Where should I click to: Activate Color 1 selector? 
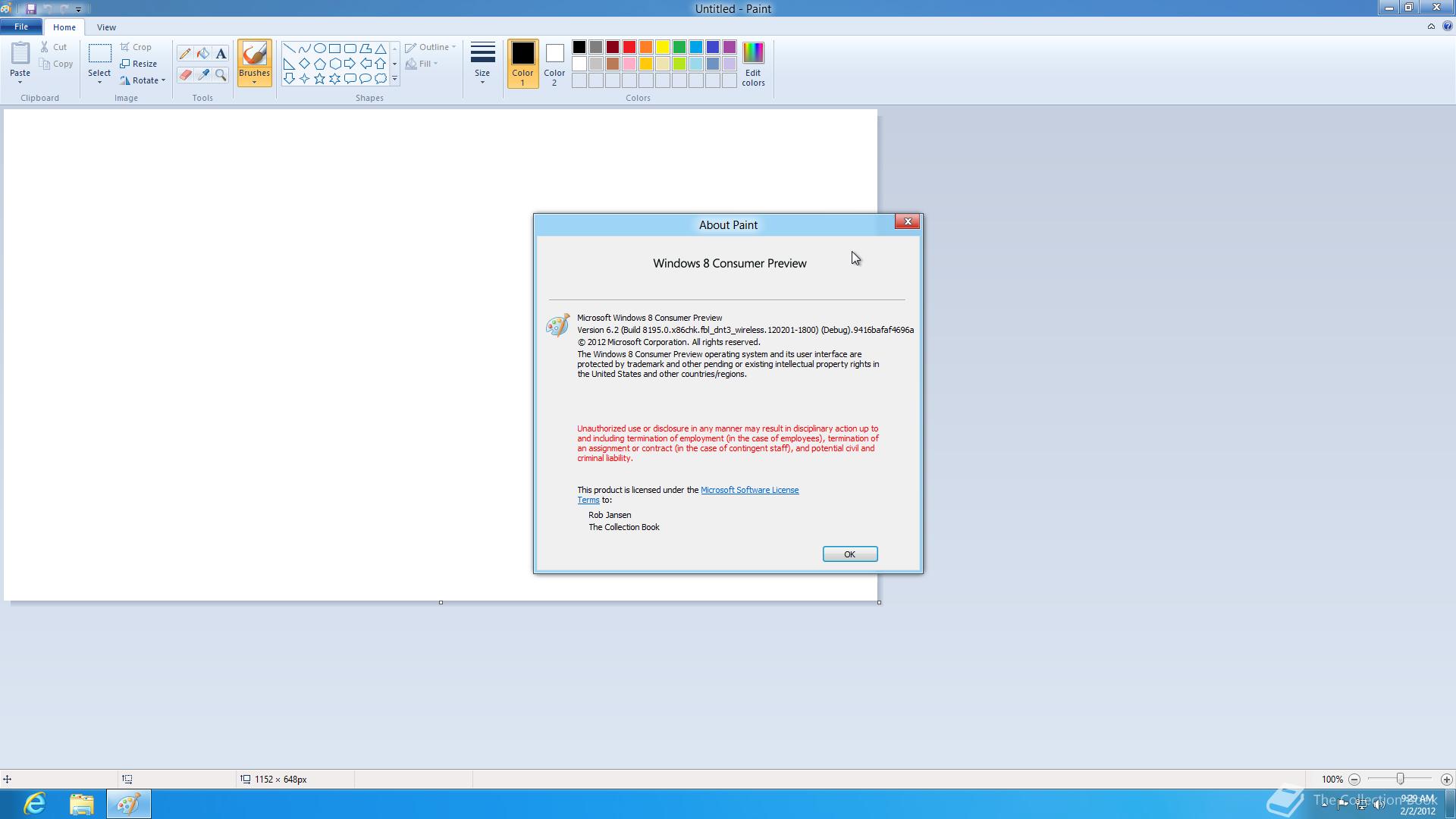click(x=522, y=64)
